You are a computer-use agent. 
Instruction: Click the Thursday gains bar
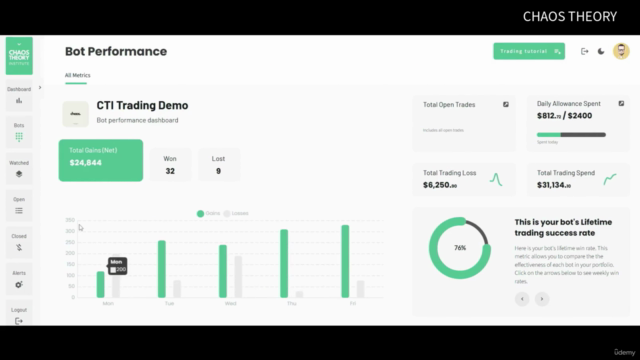coord(284,263)
